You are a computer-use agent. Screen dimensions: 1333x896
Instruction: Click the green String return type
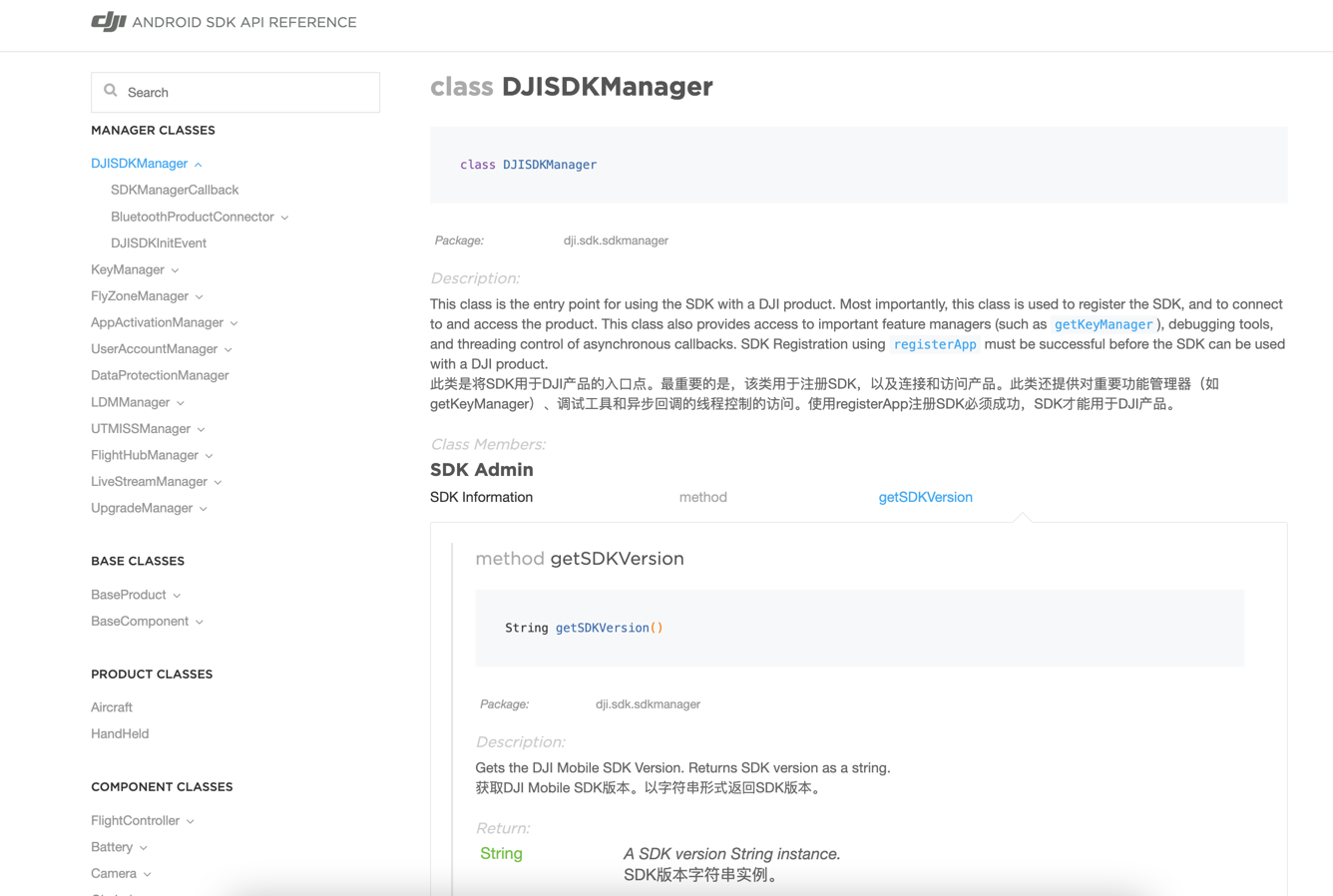click(x=501, y=853)
